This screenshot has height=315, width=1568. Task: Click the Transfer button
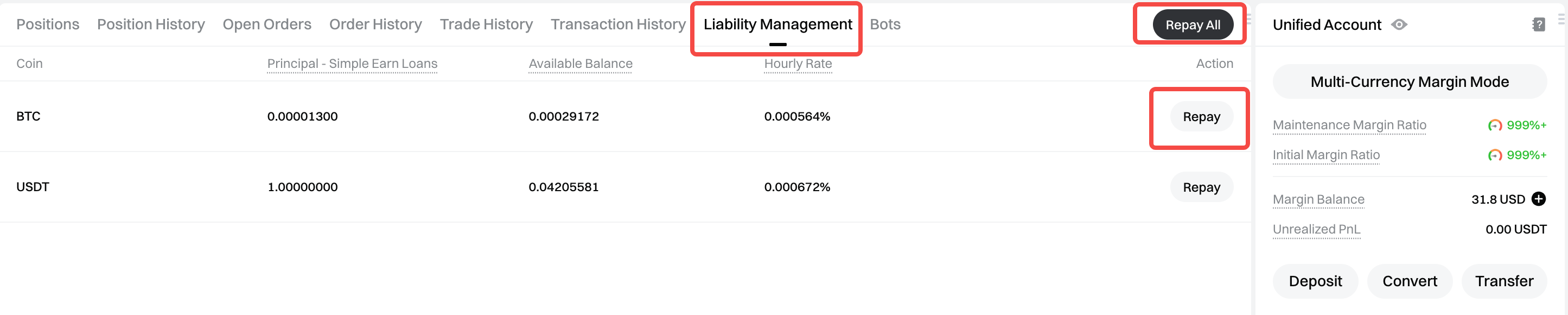pos(1503,281)
